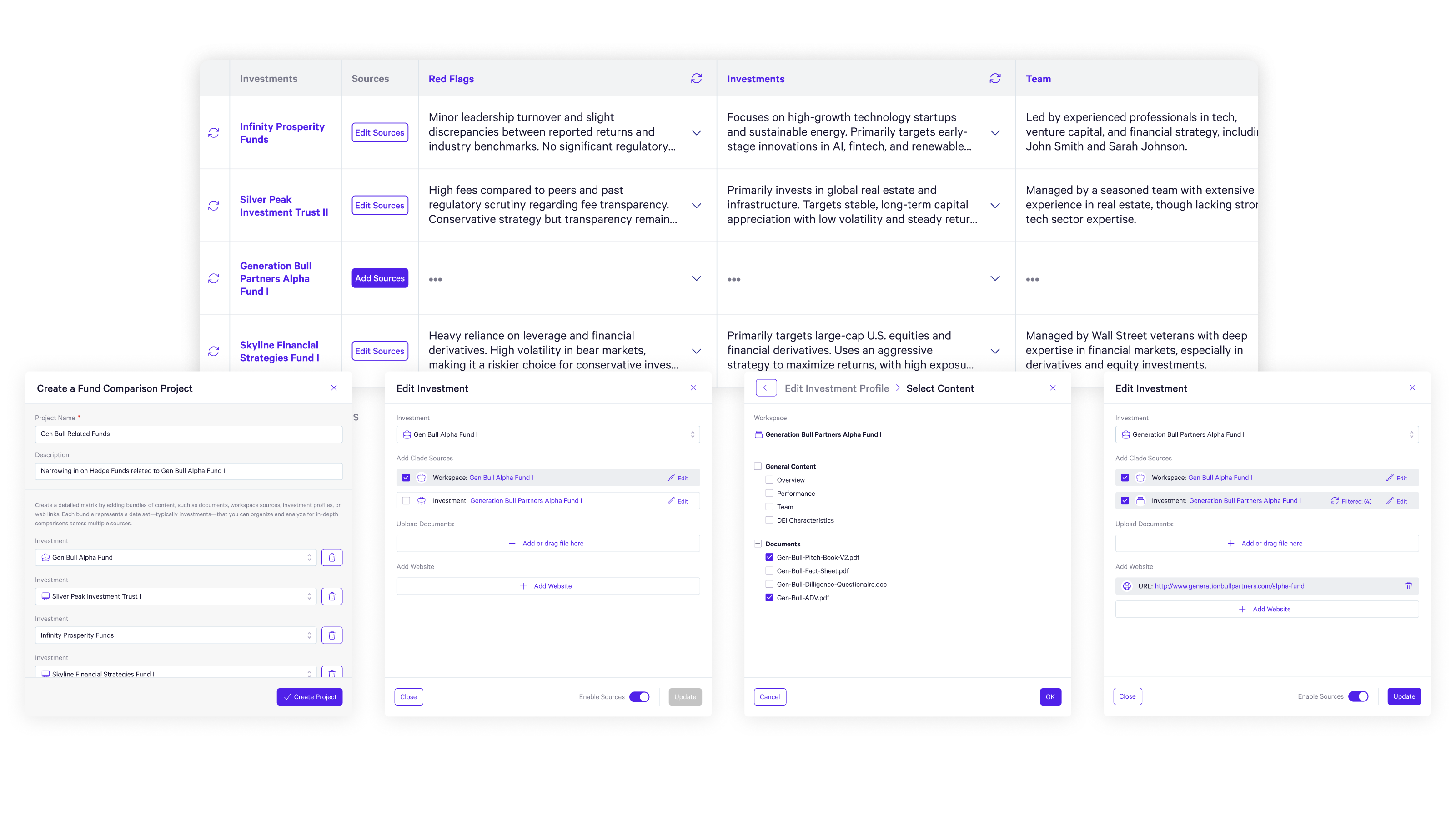The width and height of the screenshot is (1456, 817).
Task: Click the Project Name input field
Action: coord(188,434)
